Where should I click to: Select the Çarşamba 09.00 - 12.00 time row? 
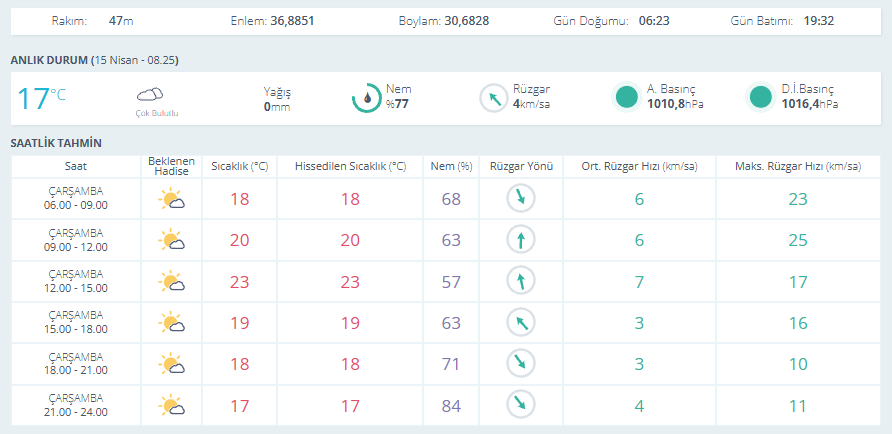[76, 240]
